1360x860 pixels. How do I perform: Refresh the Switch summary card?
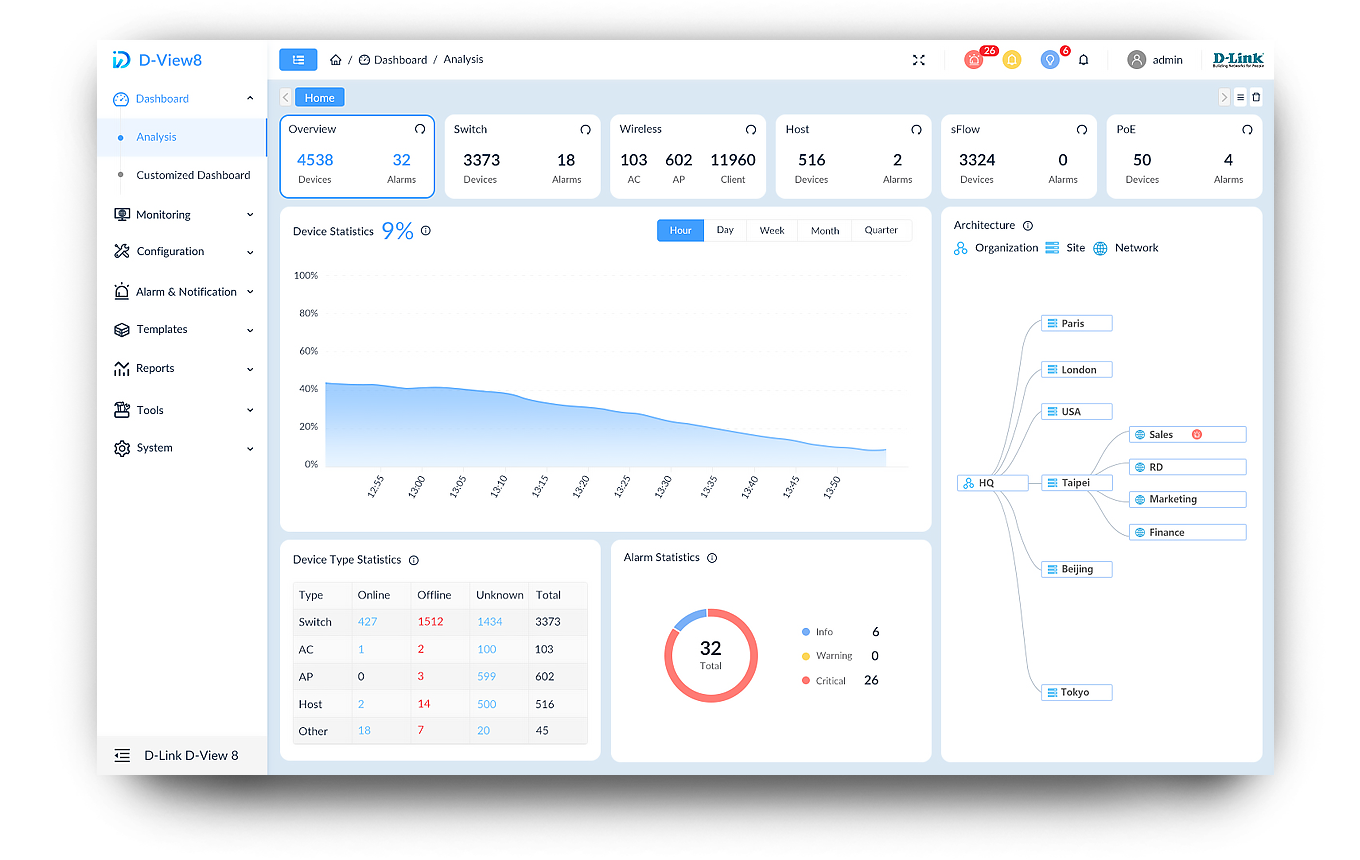585,130
